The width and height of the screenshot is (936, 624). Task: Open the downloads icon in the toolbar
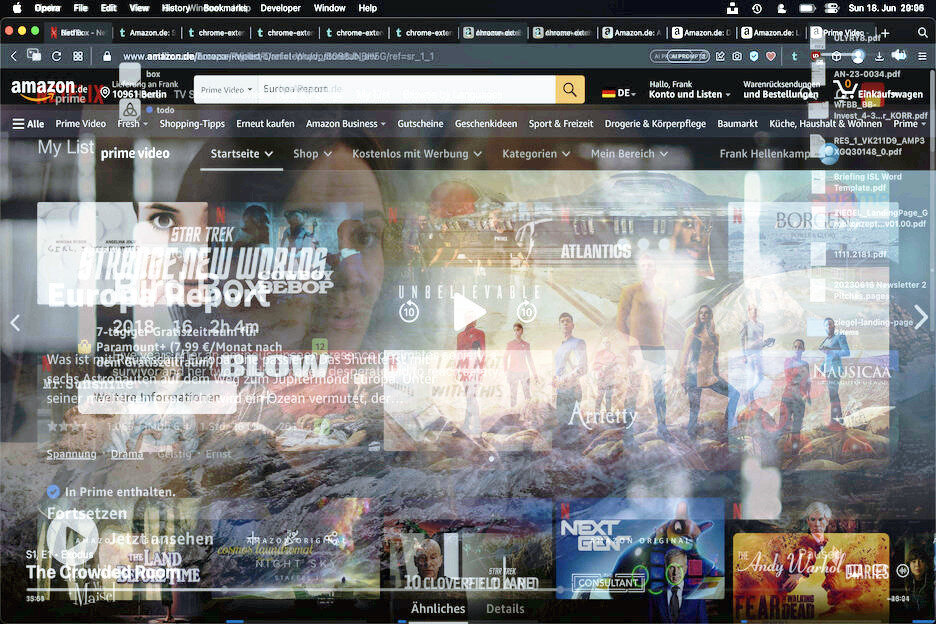(x=879, y=56)
